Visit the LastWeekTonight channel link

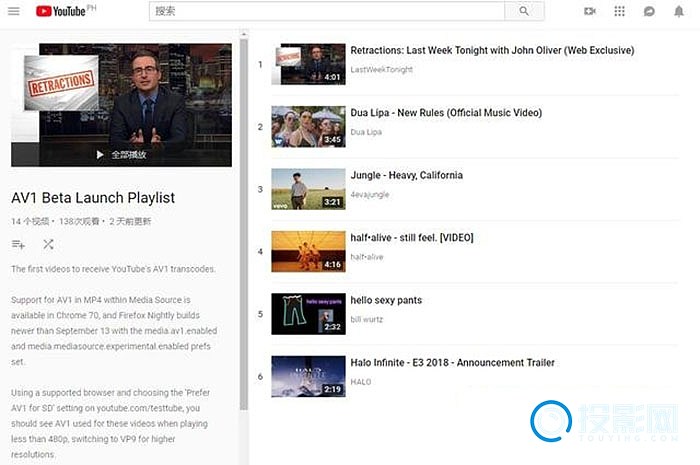tap(381, 70)
